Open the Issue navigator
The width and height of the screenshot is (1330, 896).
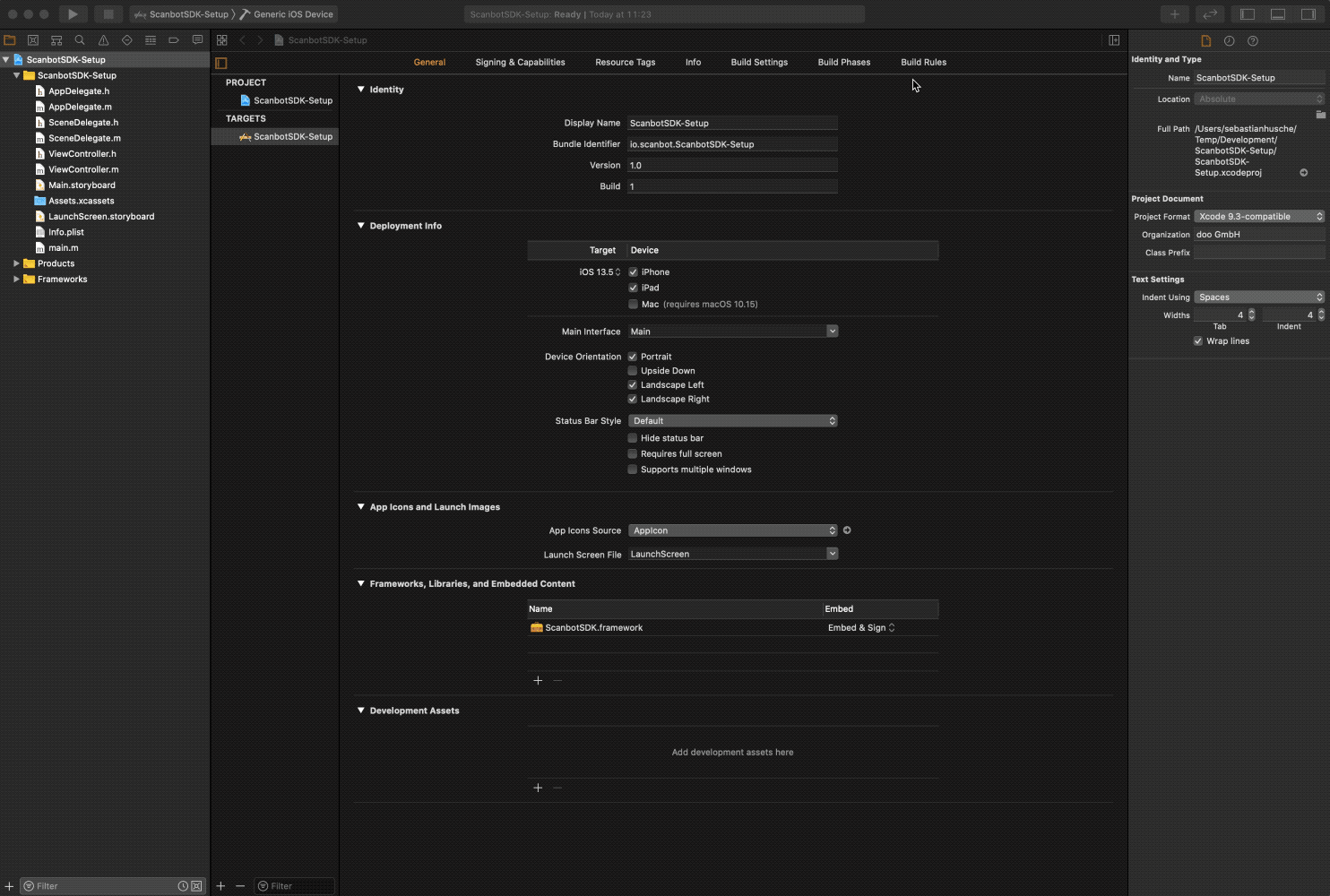101,39
